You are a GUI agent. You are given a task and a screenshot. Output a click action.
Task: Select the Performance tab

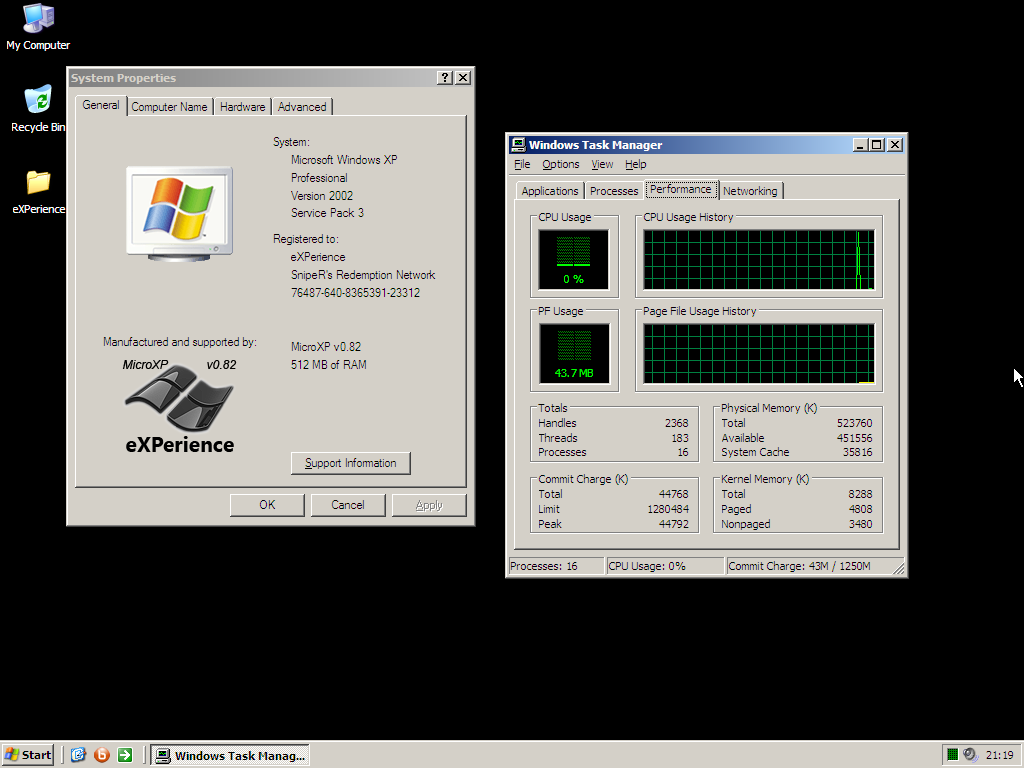(x=680, y=189)
